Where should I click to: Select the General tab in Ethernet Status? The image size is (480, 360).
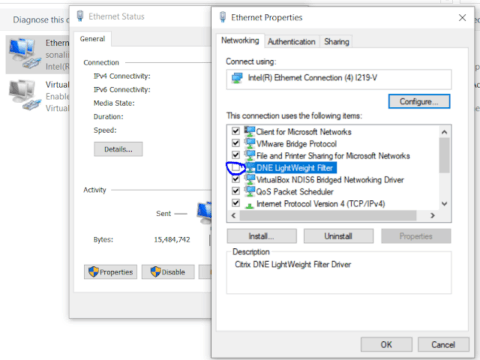pos(92,39)
